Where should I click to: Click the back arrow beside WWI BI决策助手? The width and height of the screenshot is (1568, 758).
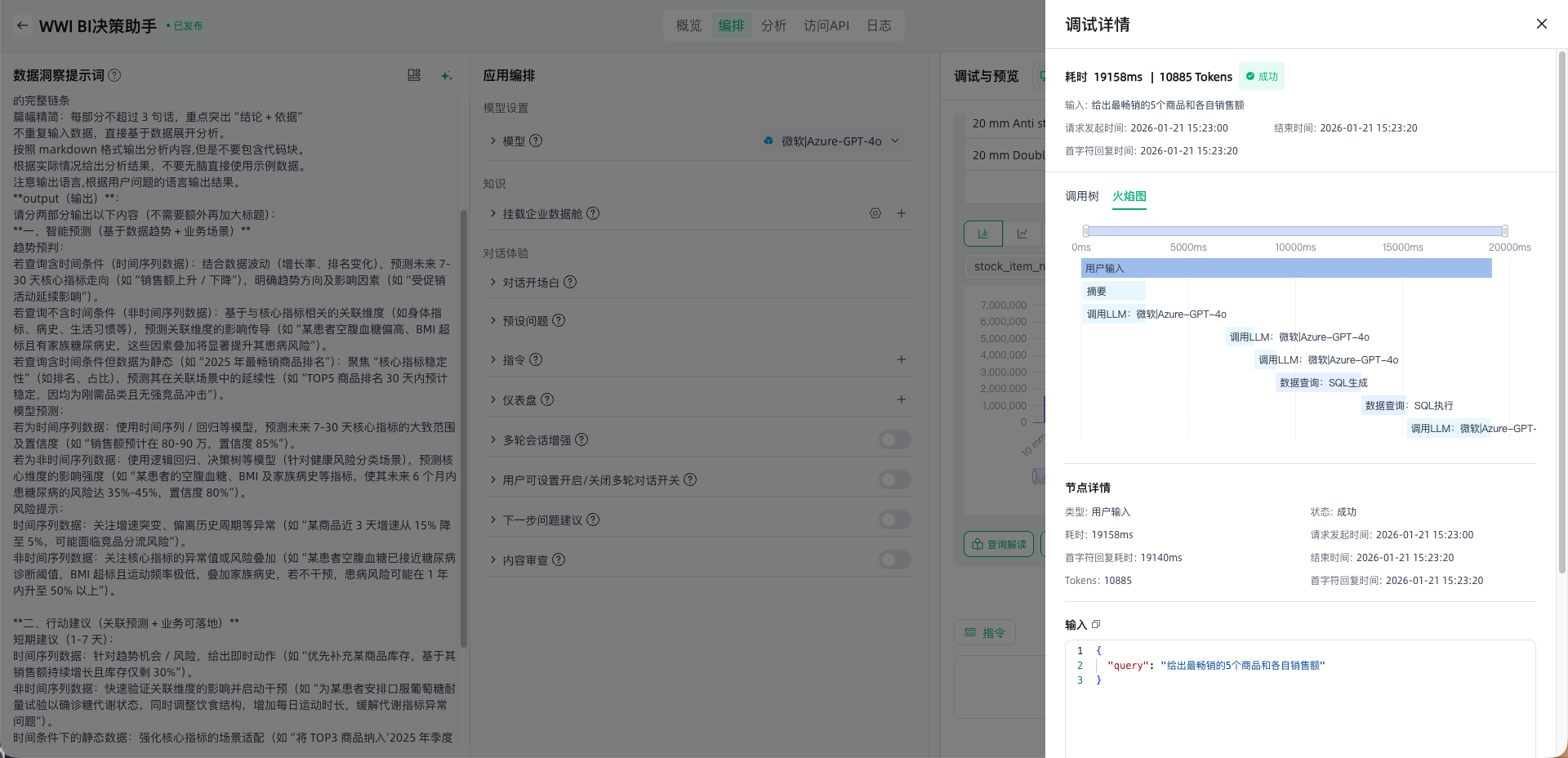point(23,25)
